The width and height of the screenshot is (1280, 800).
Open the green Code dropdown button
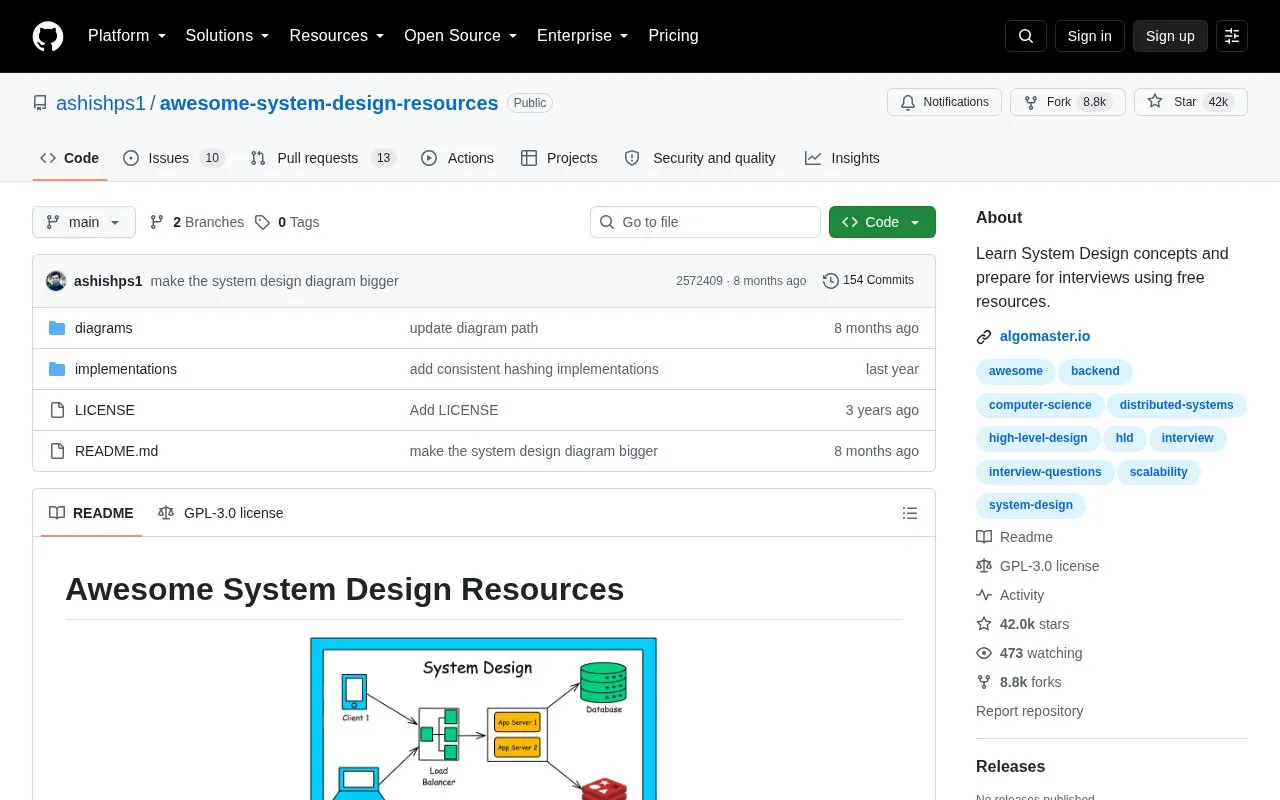point(882,222)
